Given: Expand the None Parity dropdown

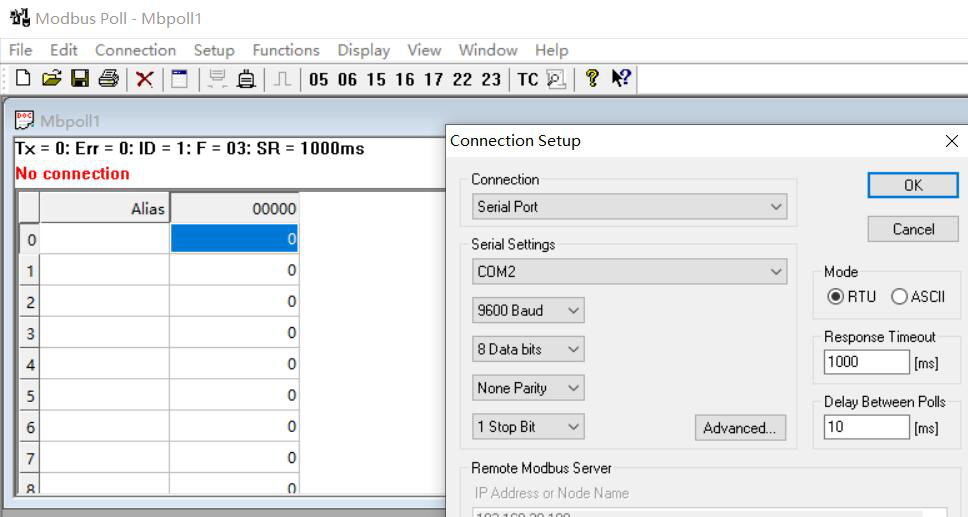Looking at the screenshot, I should (x=528, y=388).
